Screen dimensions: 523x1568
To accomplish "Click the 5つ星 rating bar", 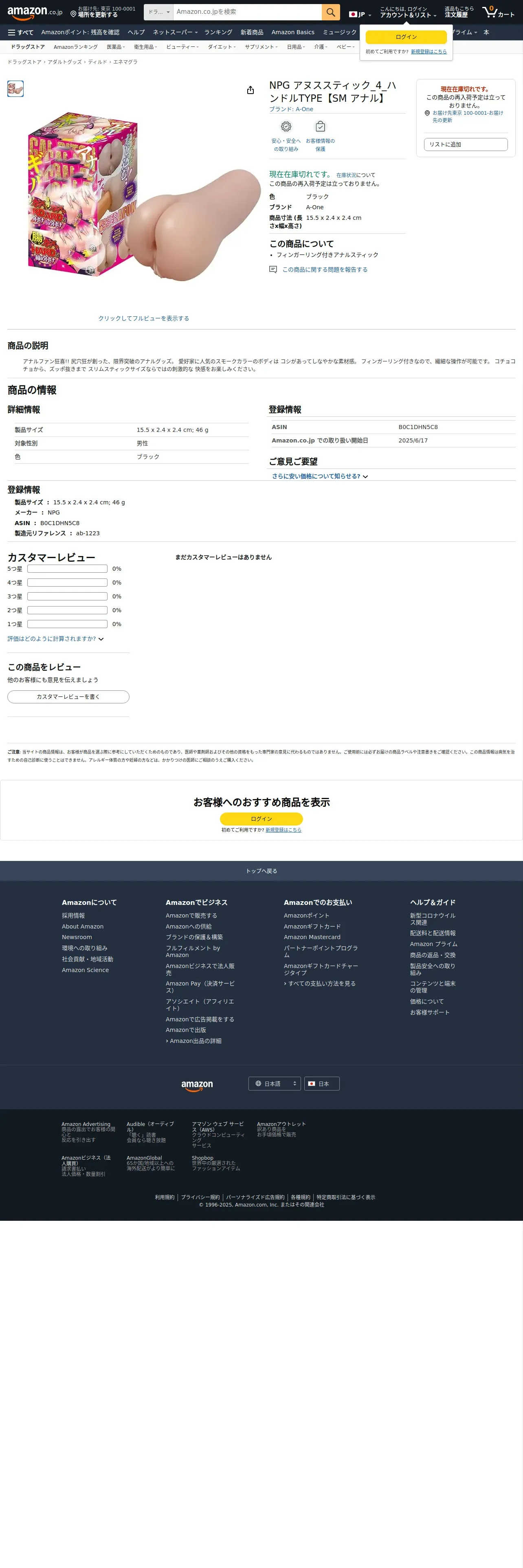I will (68, 569).
